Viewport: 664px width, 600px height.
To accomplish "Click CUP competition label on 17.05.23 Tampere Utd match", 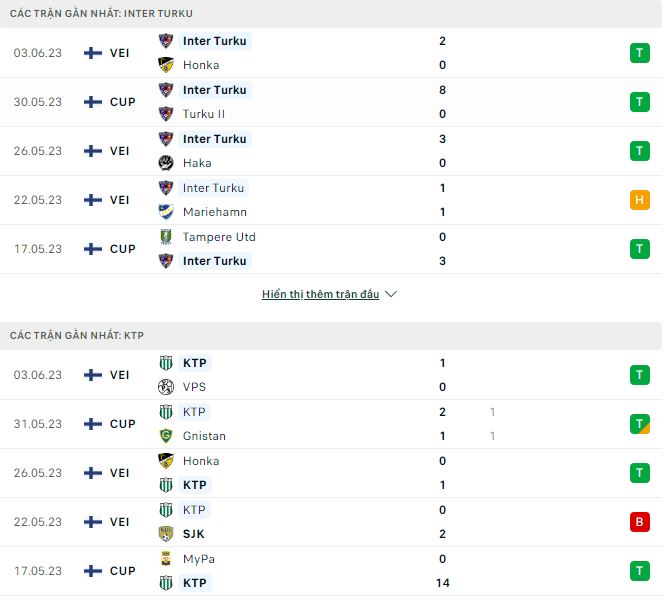I will tap(123, 249).
